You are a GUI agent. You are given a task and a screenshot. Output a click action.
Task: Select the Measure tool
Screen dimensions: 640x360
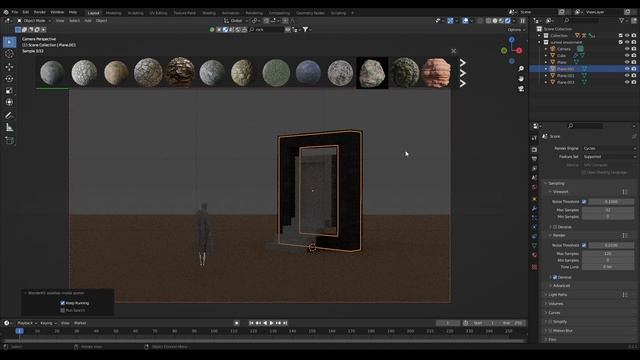[9, 128]
